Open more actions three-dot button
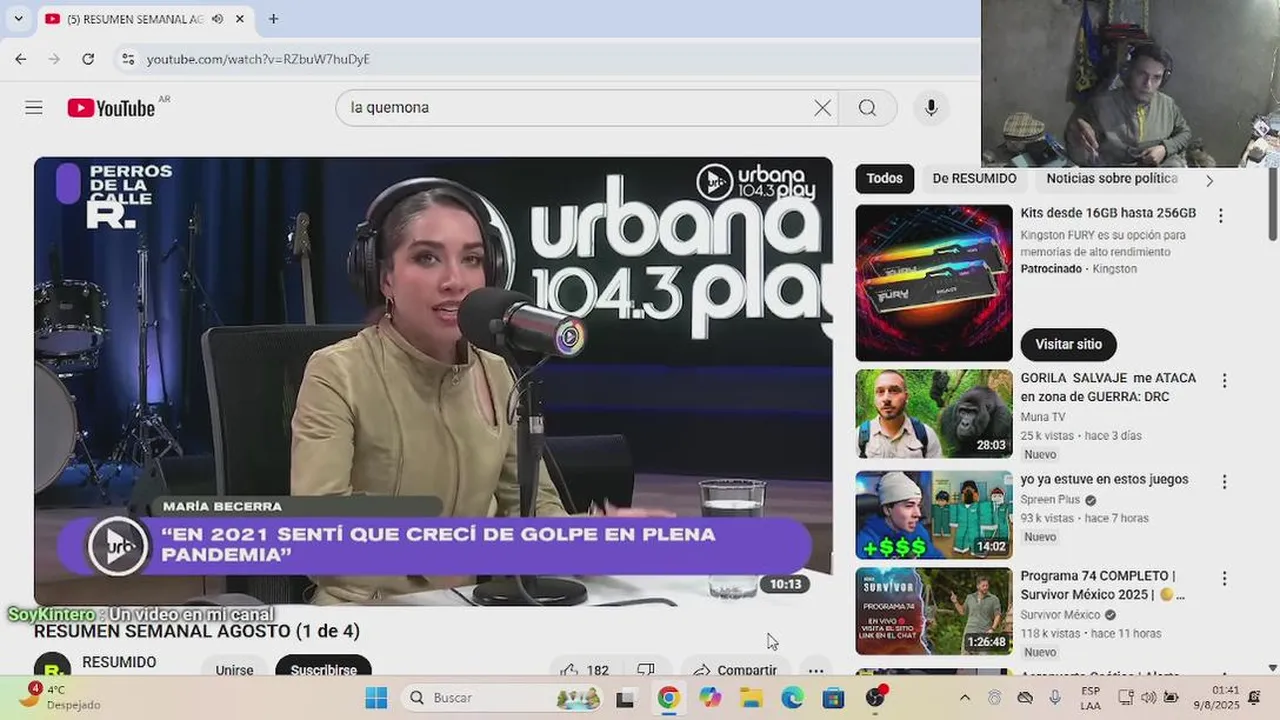Screen dimensions: 1280x720 [x=816, y=670]
